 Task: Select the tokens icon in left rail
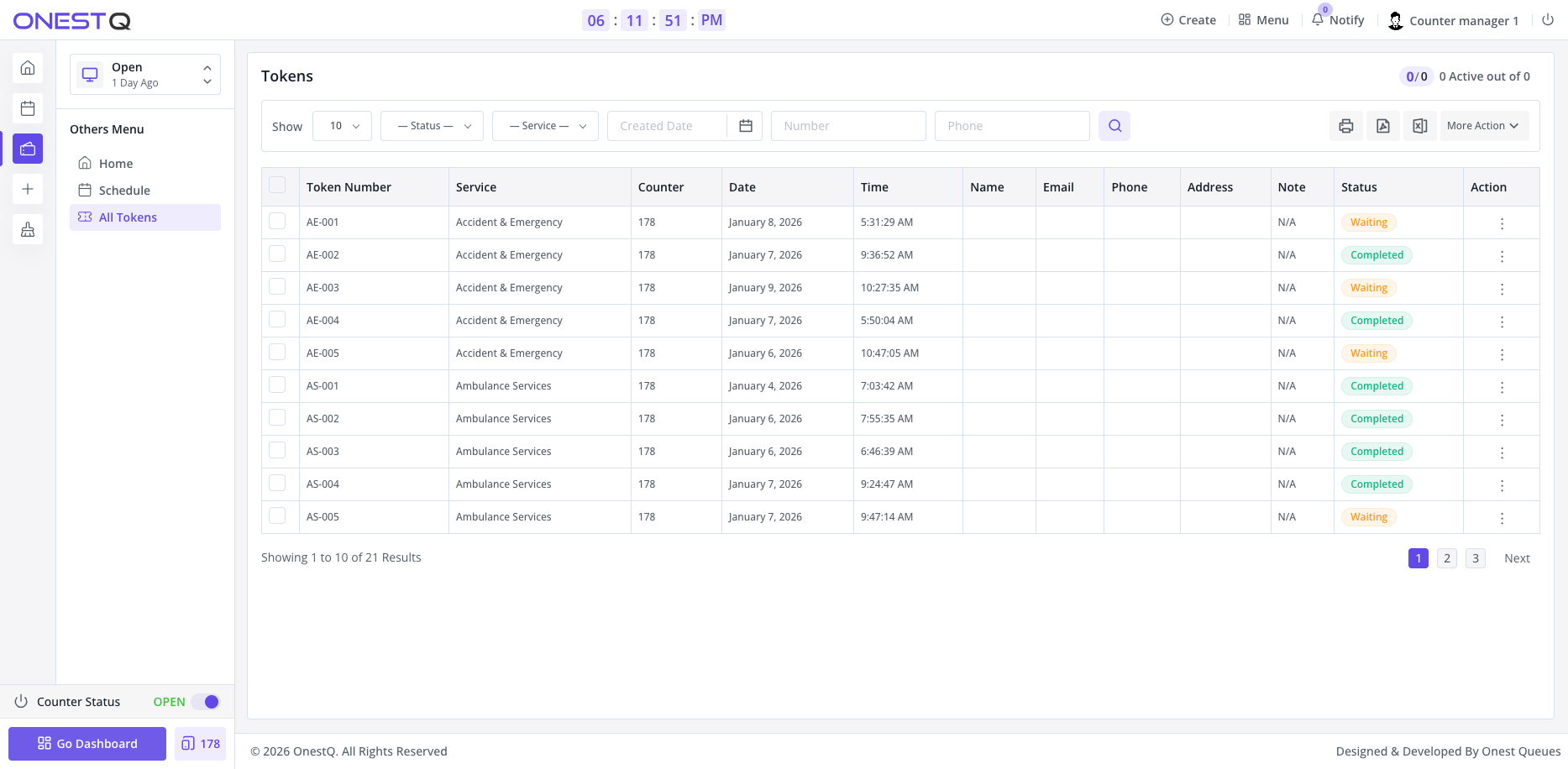coord(28,149)
